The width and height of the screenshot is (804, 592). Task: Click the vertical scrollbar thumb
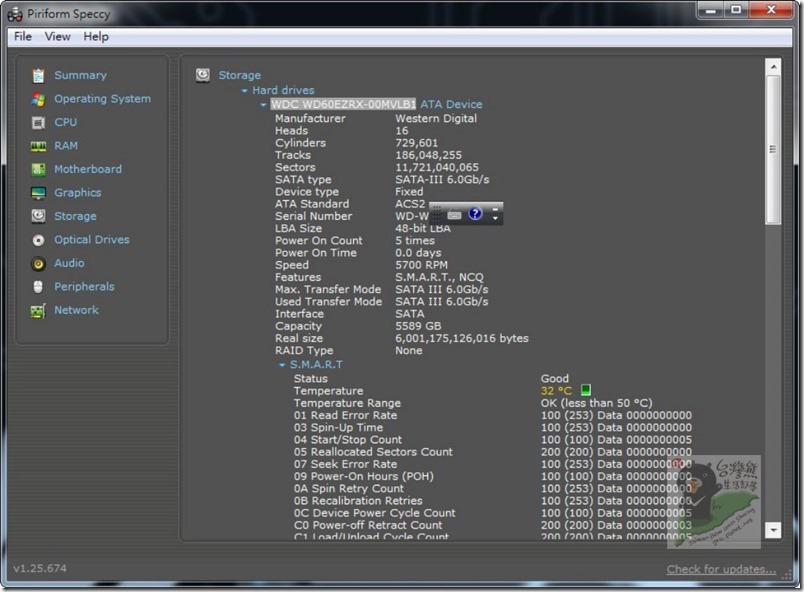tap(773, 150)
